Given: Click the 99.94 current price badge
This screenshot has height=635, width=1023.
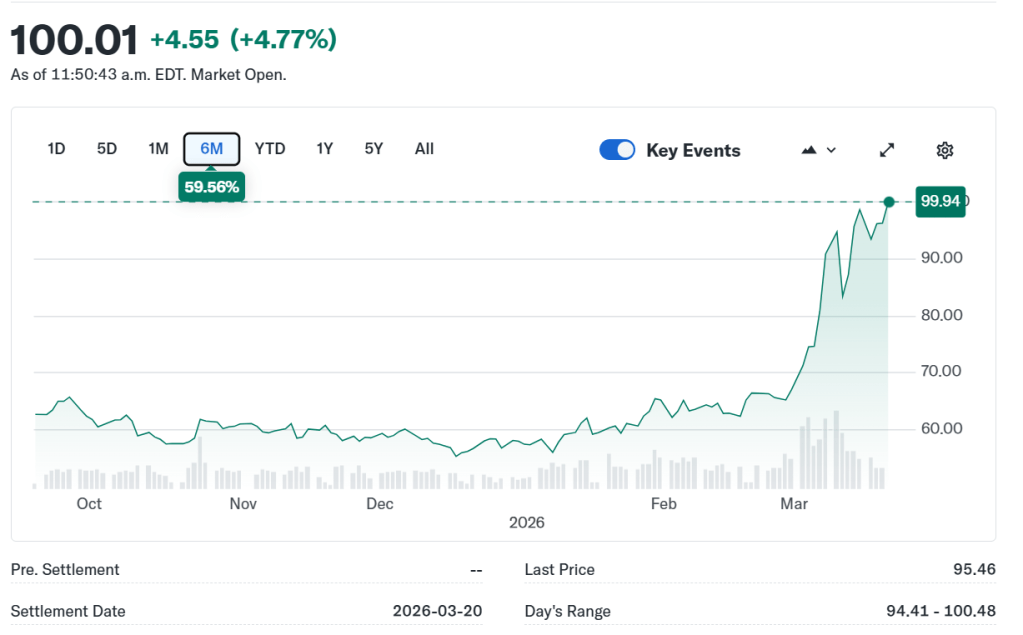Looking at the screenshot, I should (940, 201).
